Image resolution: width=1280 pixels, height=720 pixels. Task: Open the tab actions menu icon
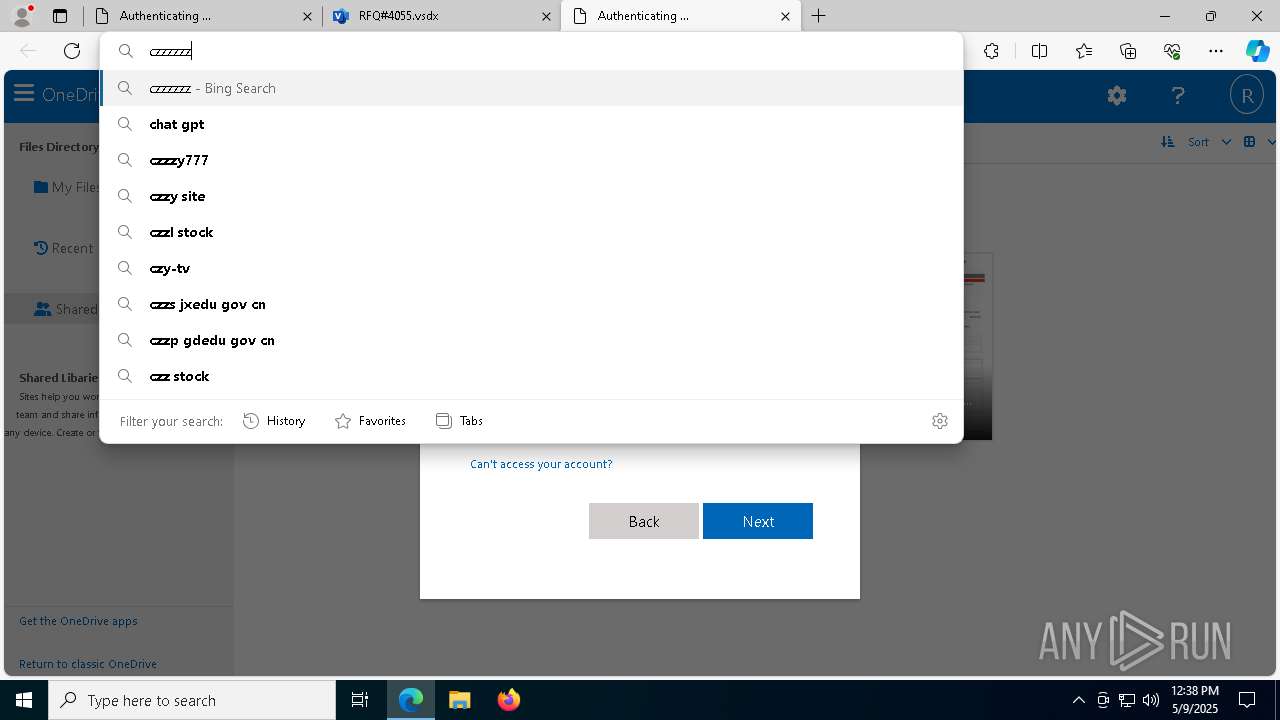pos(60,16)
